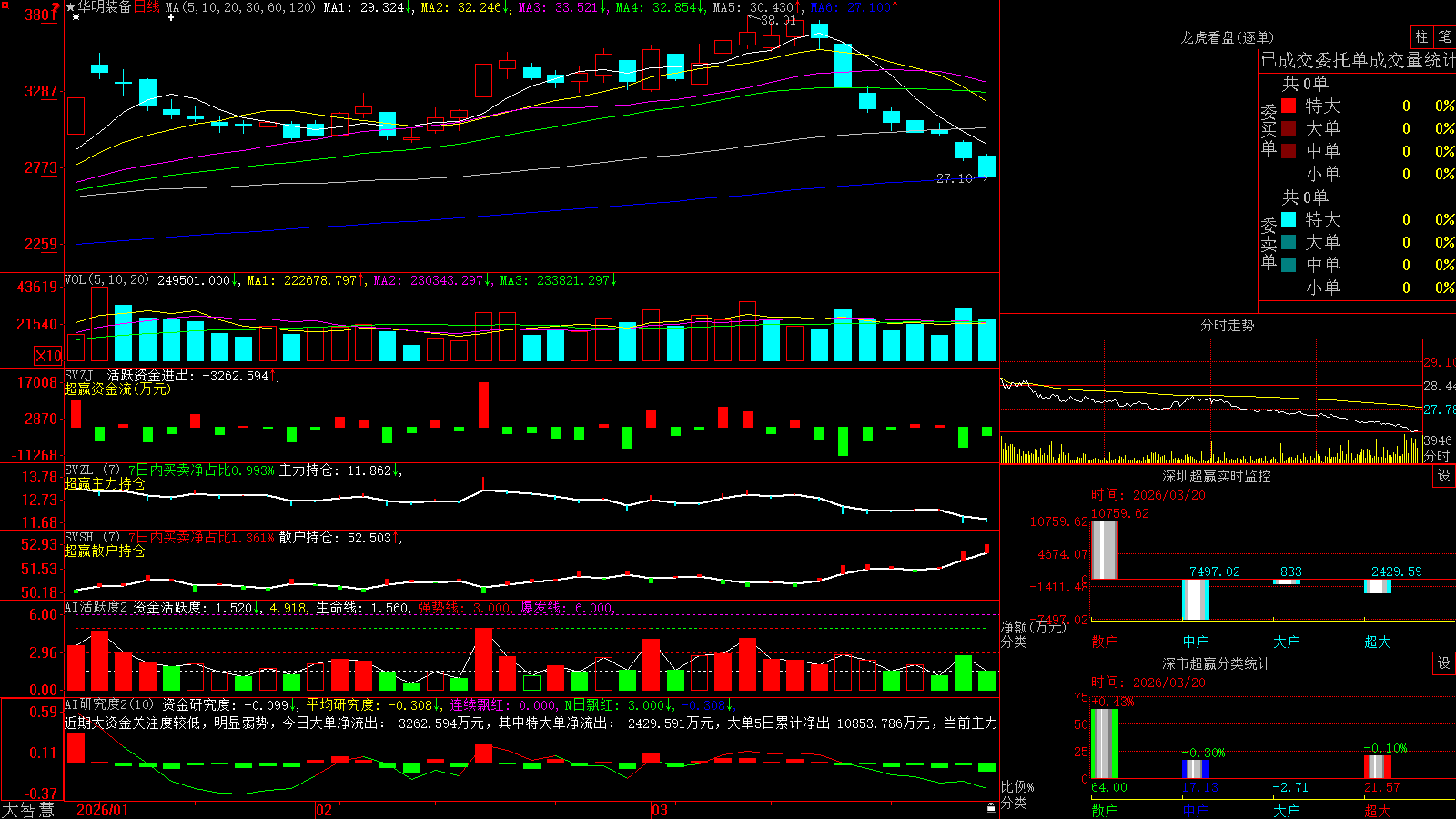This screenshot has height=819, width=1456.
Task: Click the X10 volume scale box
Action: (48, 356)
